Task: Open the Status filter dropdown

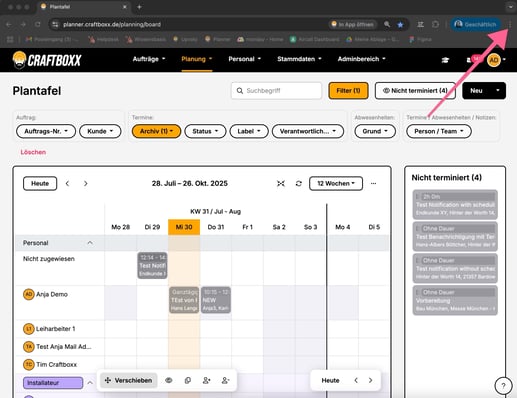Action: (x=205, y=131)
